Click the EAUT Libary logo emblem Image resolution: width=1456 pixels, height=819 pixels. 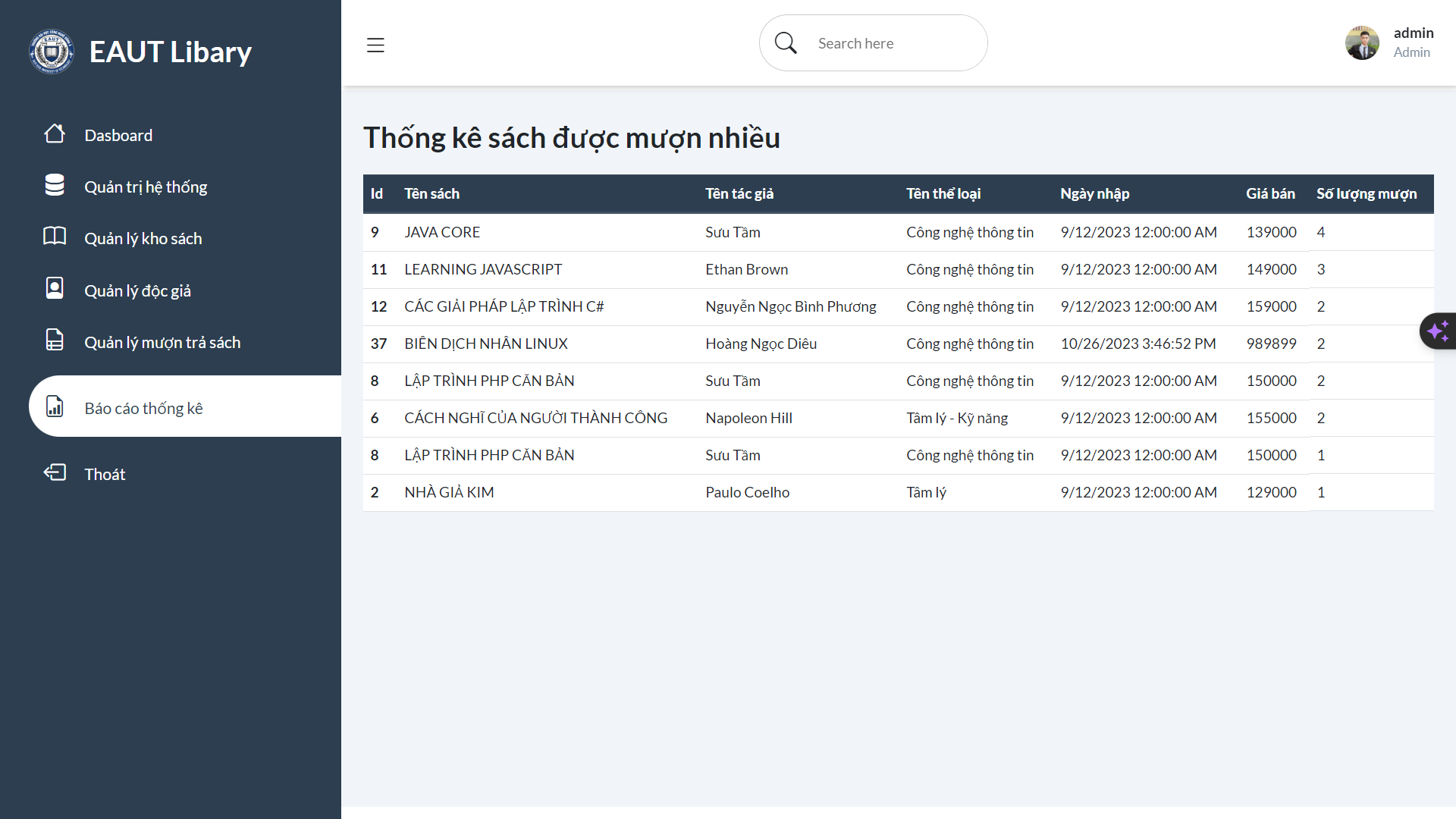51,51
